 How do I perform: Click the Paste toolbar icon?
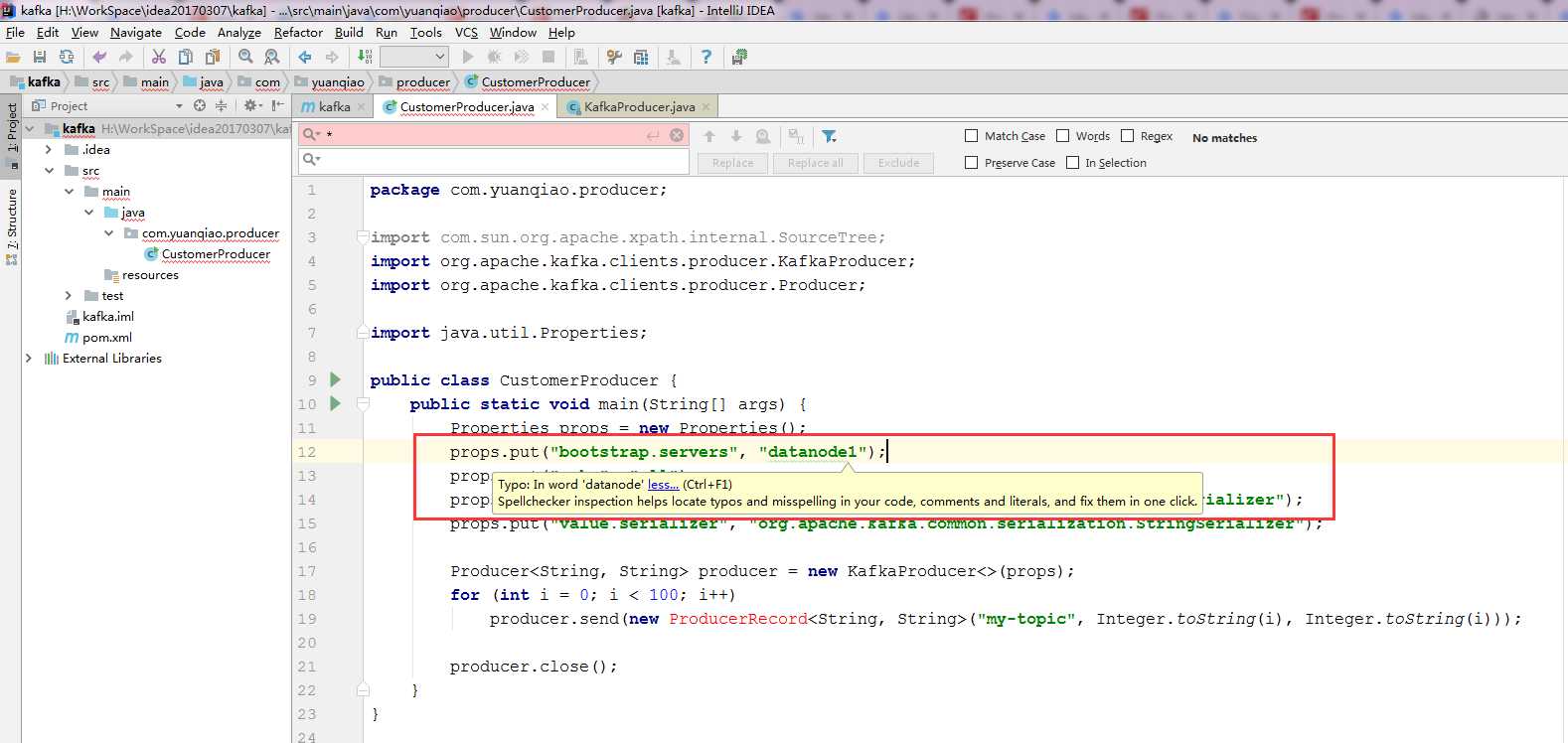click(212, 58)
